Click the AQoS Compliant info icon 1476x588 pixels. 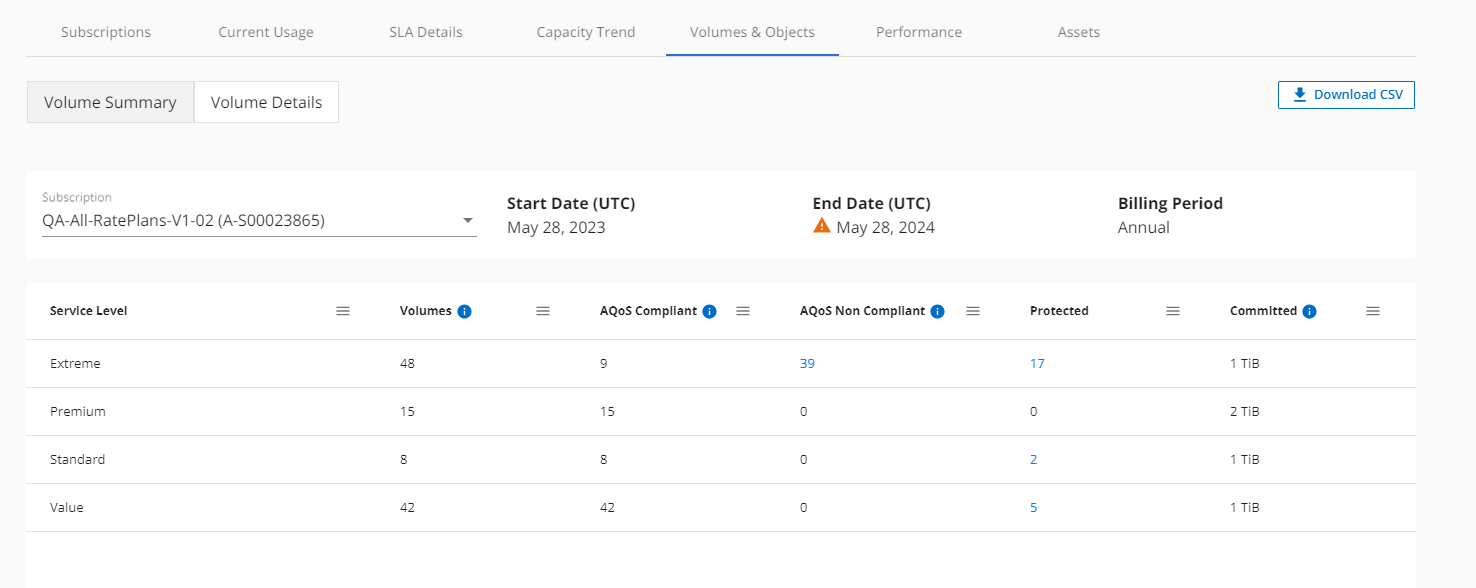pyautogui.click(x=709, y=311)
